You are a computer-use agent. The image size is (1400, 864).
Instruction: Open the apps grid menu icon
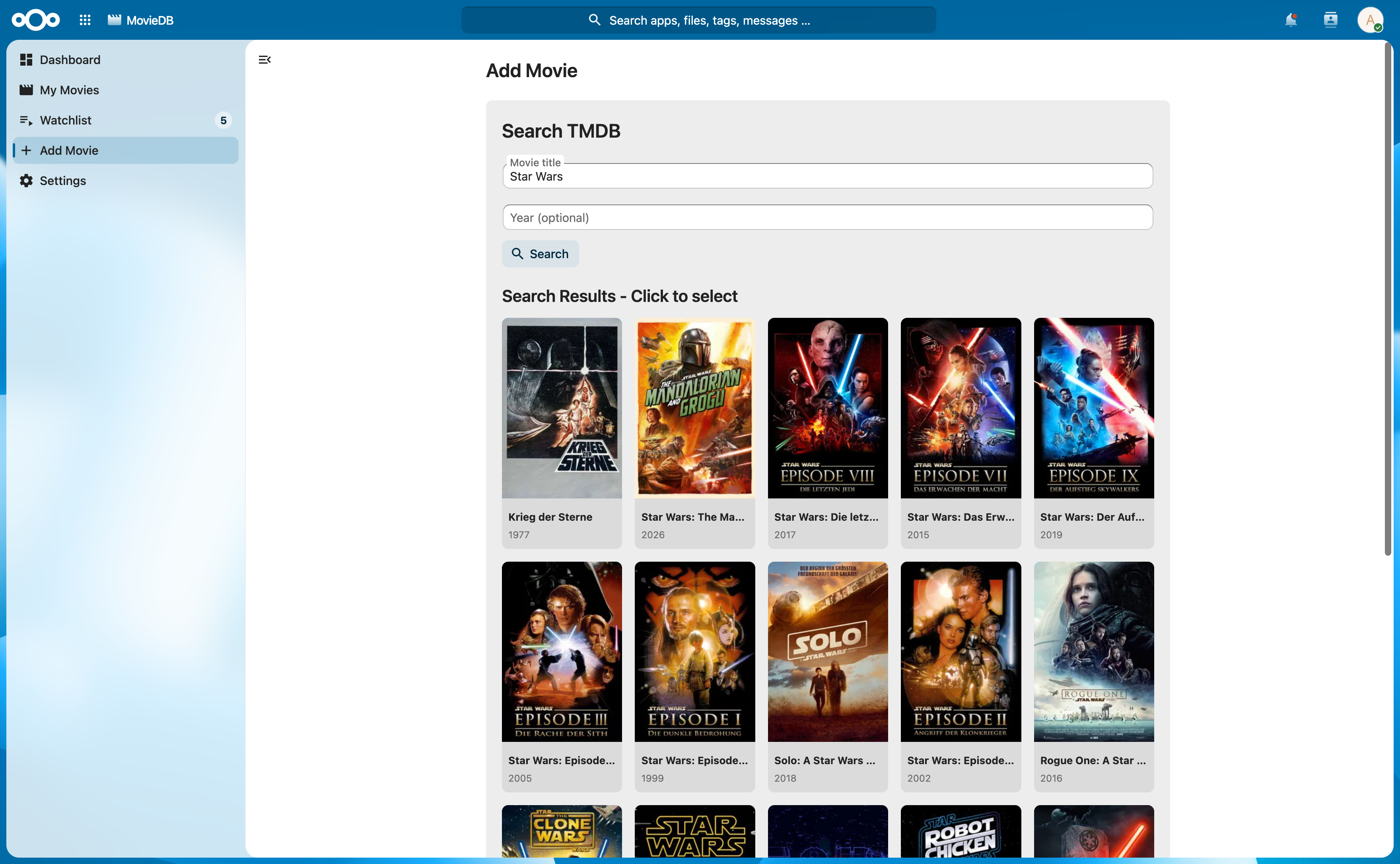tap(85, 20)
